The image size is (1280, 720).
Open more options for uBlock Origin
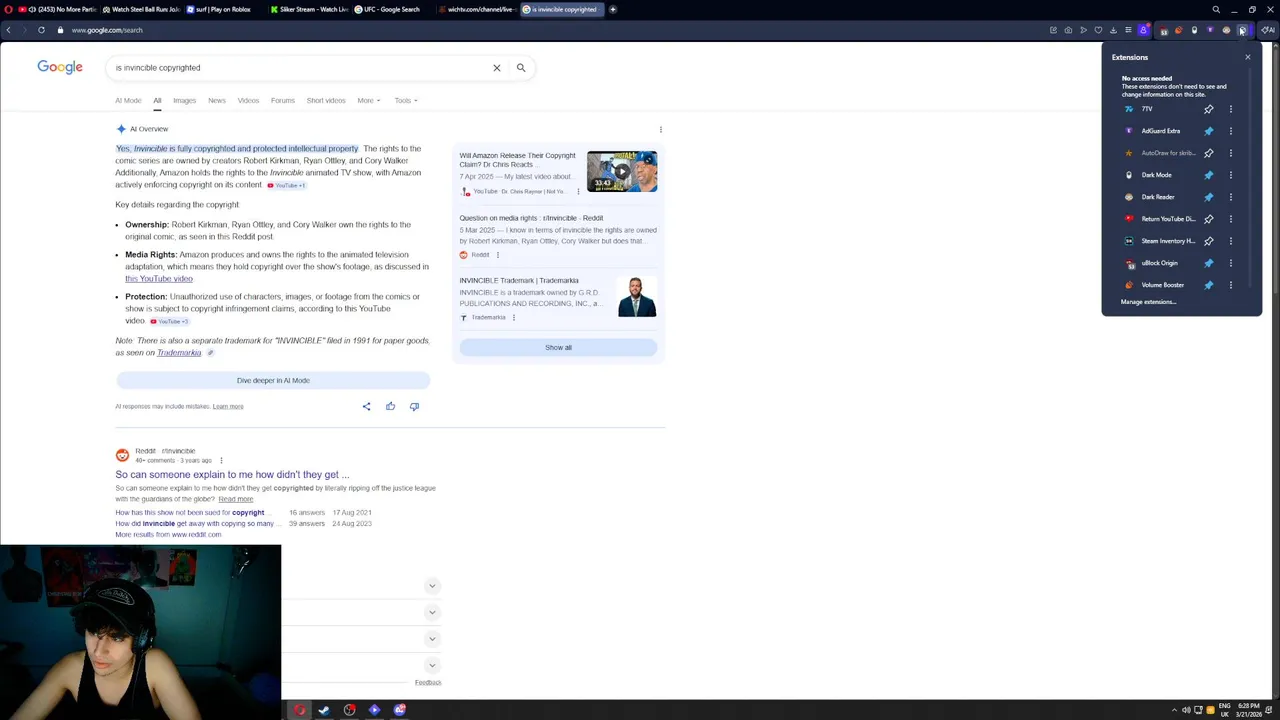pyautogui.click(x=1231, y=263)
